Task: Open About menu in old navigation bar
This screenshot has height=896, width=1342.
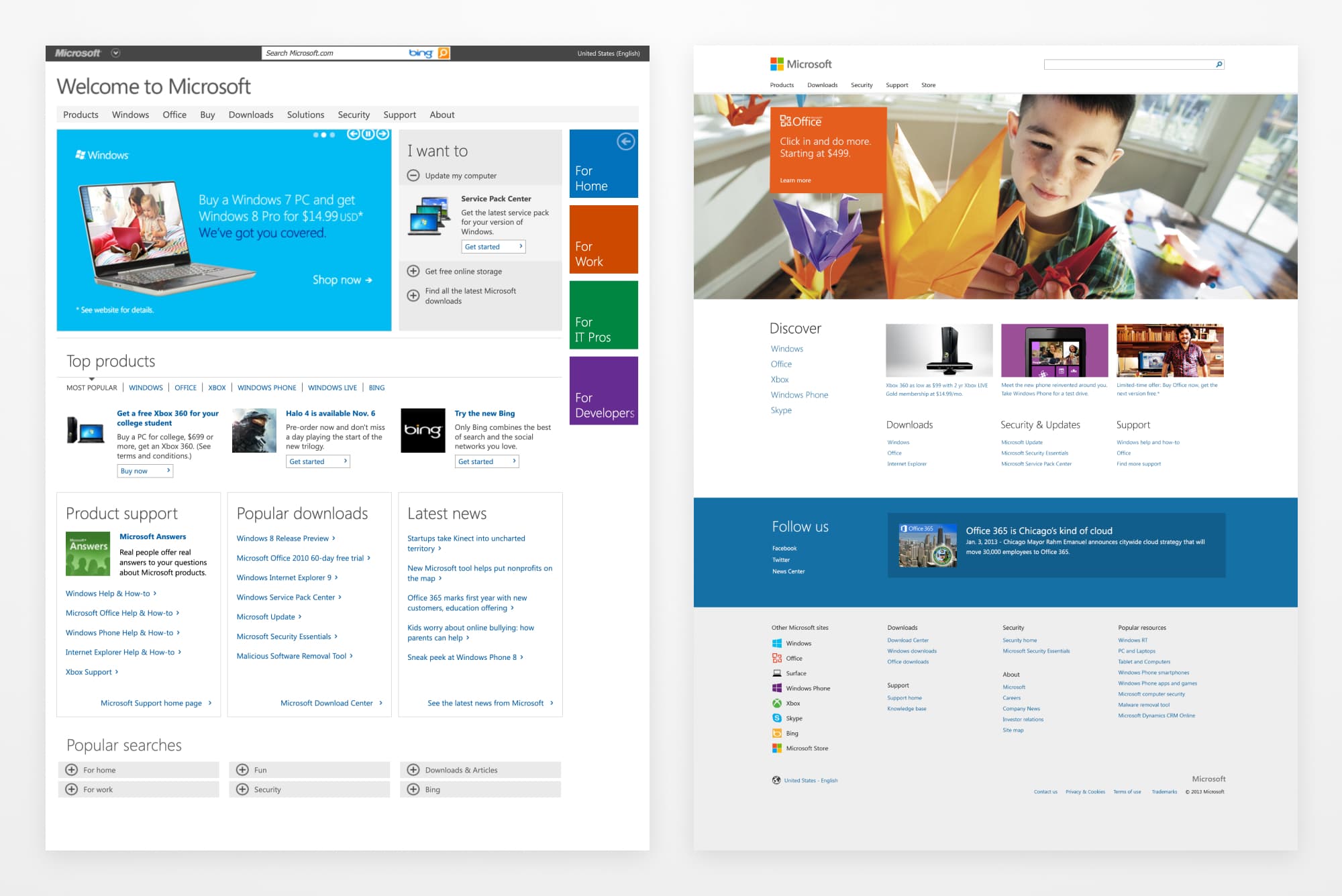Action: click(442, 115)
